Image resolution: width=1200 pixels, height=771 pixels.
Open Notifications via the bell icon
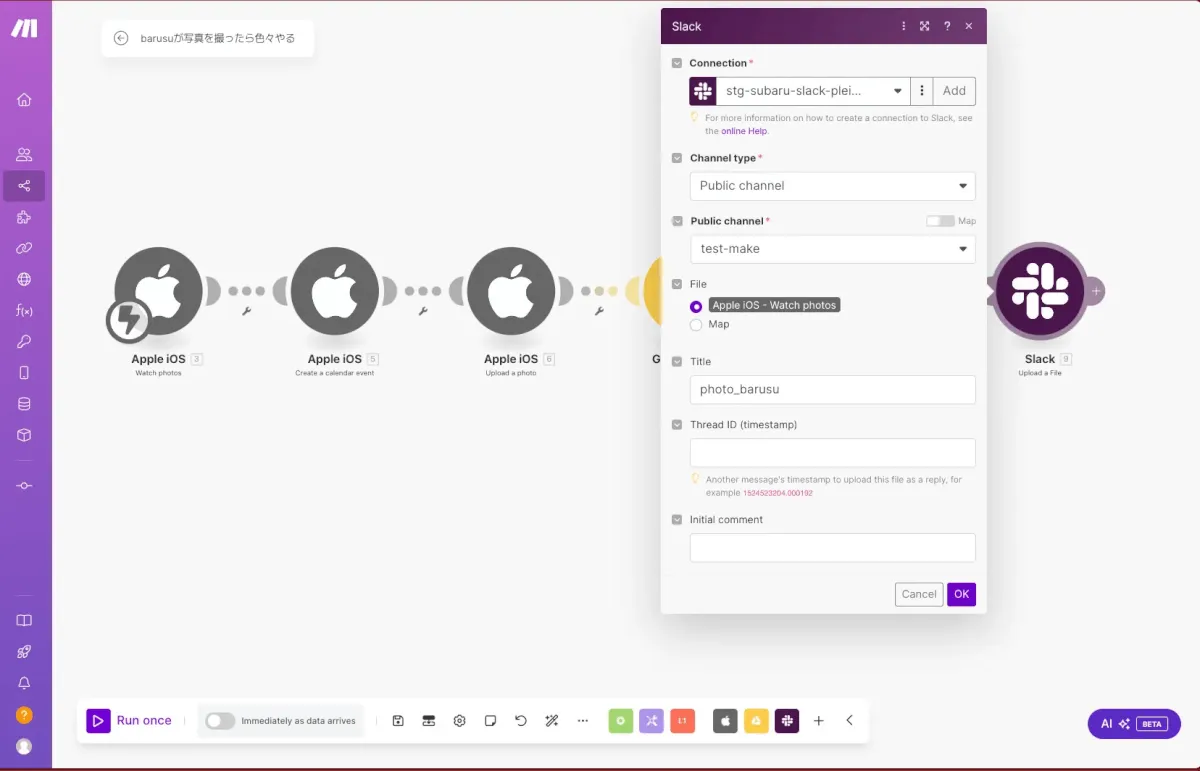click(x=24, y=683)
